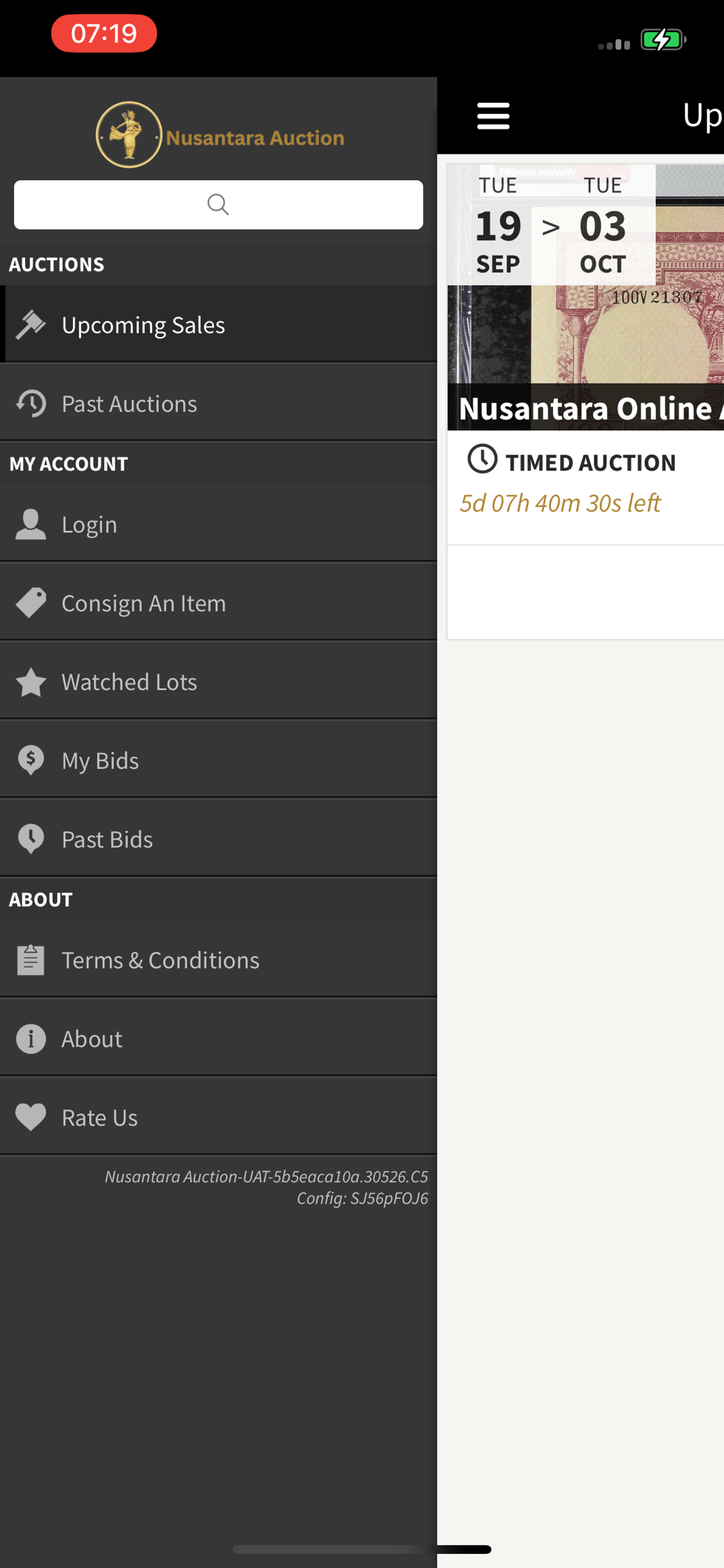Tap the clock pin icon for Past Bids

(31, 839)
